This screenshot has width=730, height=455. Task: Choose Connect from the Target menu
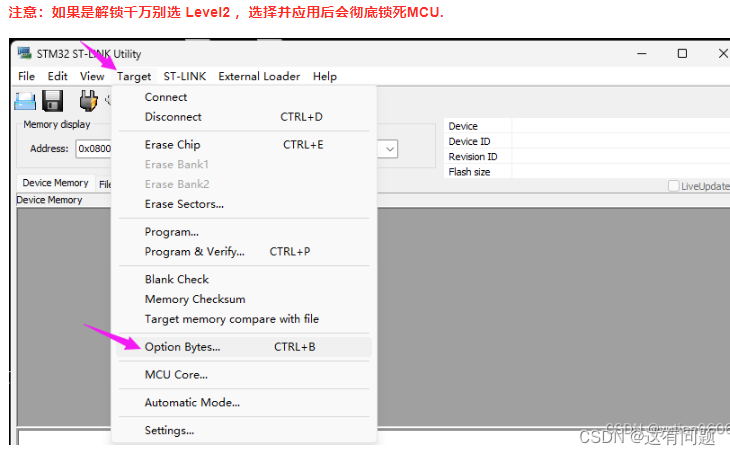[244, 97]
